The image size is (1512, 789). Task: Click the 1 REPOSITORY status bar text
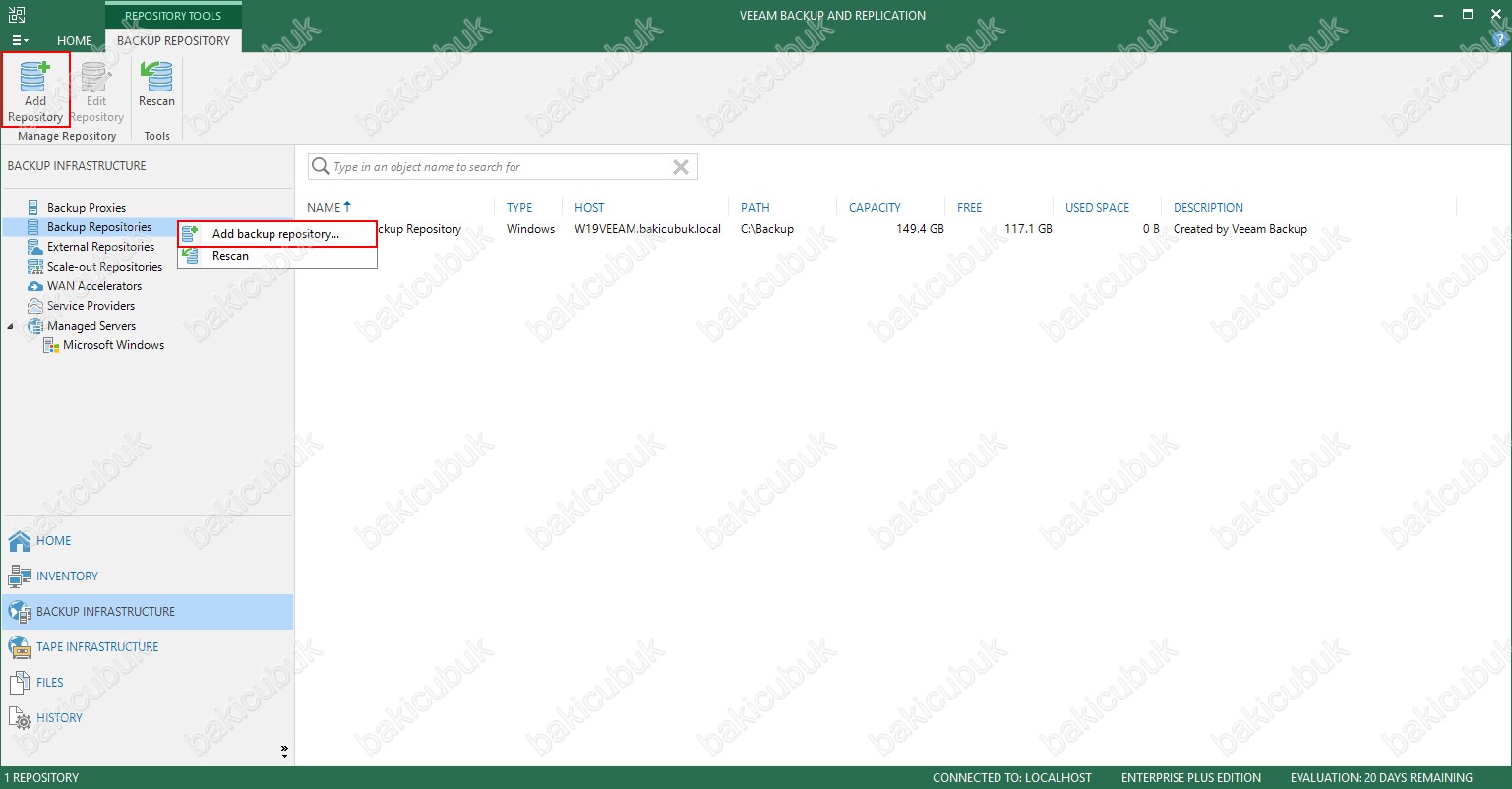point(41,778)
